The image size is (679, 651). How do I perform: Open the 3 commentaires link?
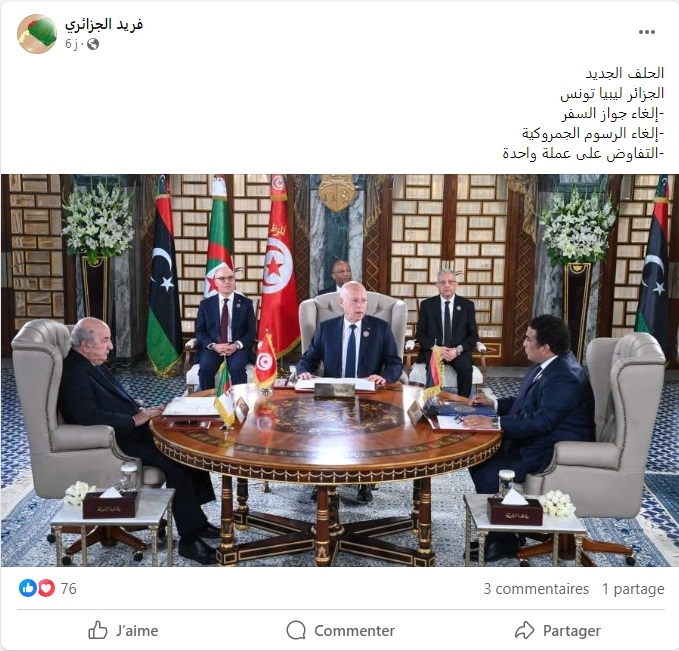click(x=536, y=589)
